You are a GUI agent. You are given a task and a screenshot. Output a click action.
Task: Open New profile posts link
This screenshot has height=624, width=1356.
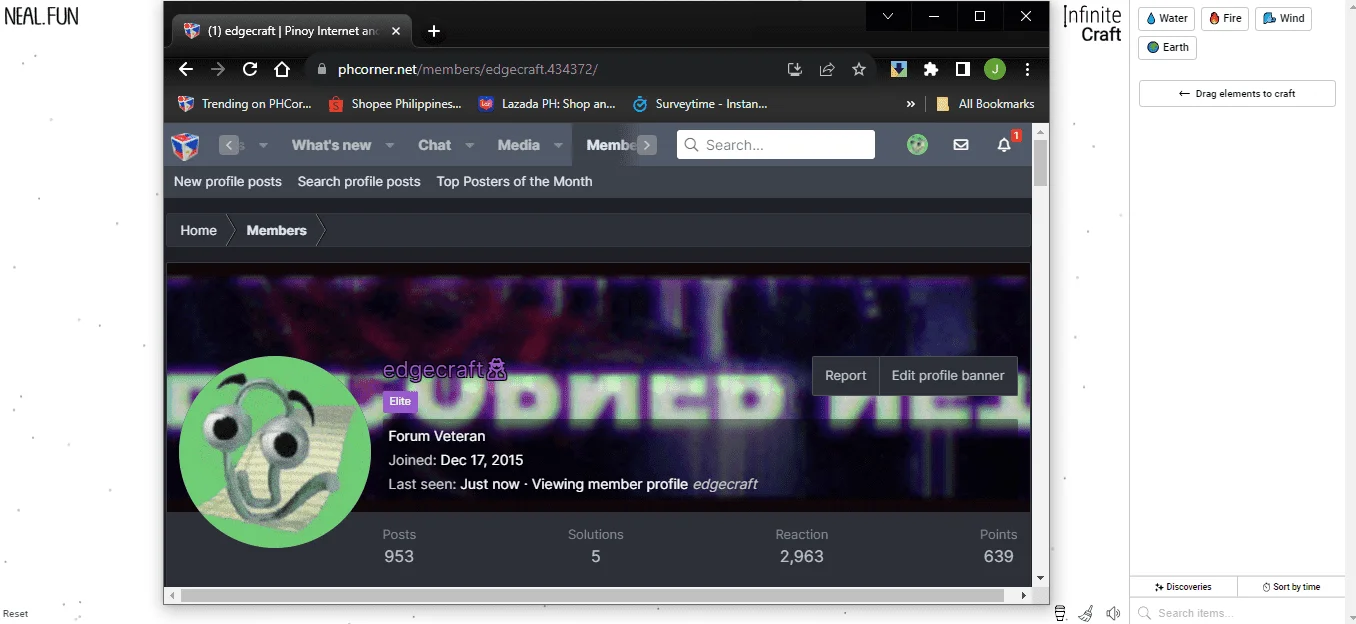tap(228, 181)
